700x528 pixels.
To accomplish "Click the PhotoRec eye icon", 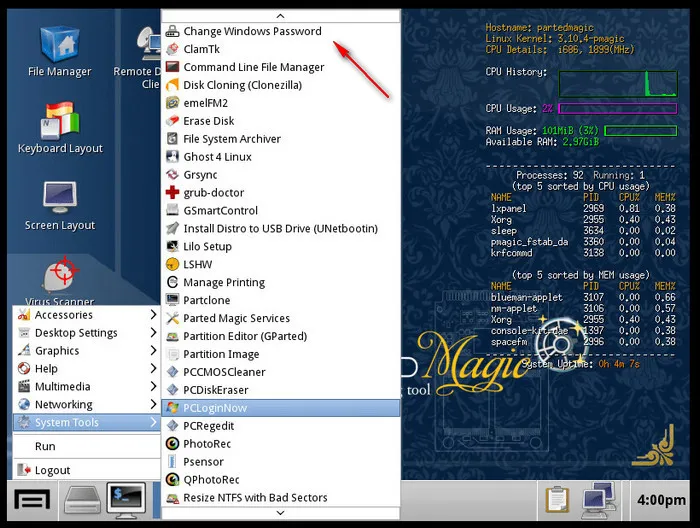I will pos(172,444).
